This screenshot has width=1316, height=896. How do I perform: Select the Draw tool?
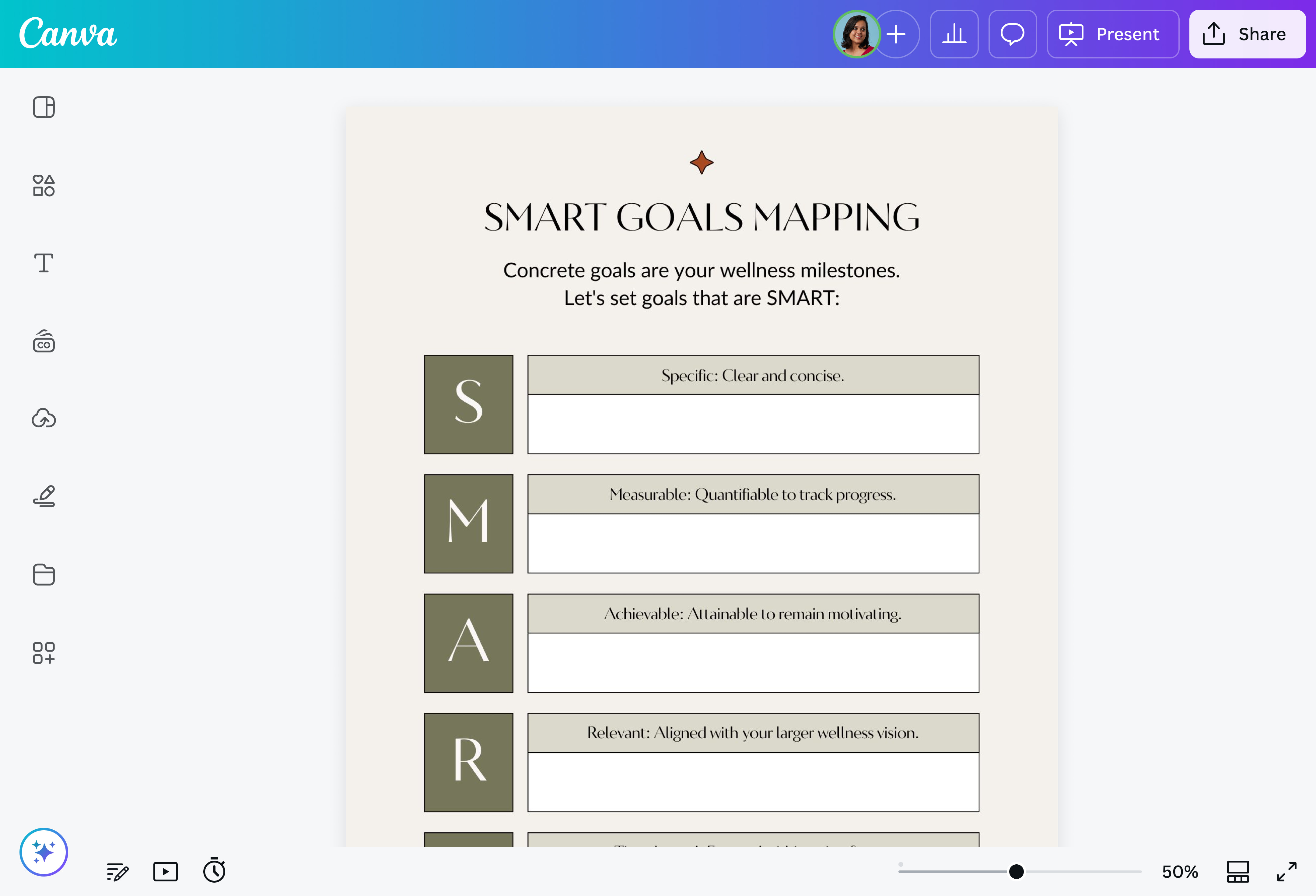click(x=44, y=495)
